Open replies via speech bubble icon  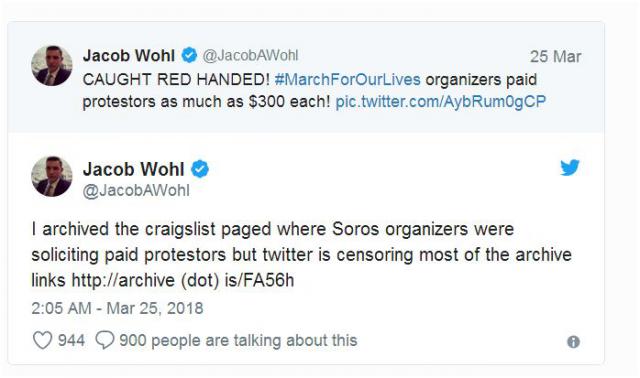pos(105,340)
